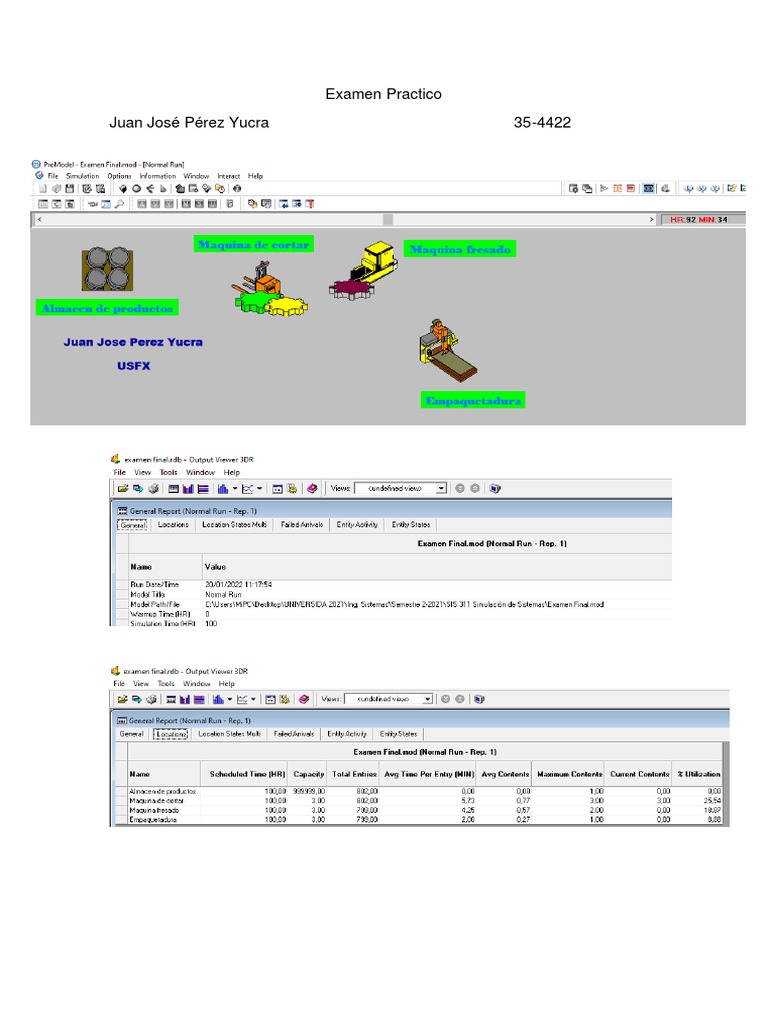This screenshot has width=768, height=1024.
Task: Click the open folder icon in second Output Viewer
Action: coord(122,699)
